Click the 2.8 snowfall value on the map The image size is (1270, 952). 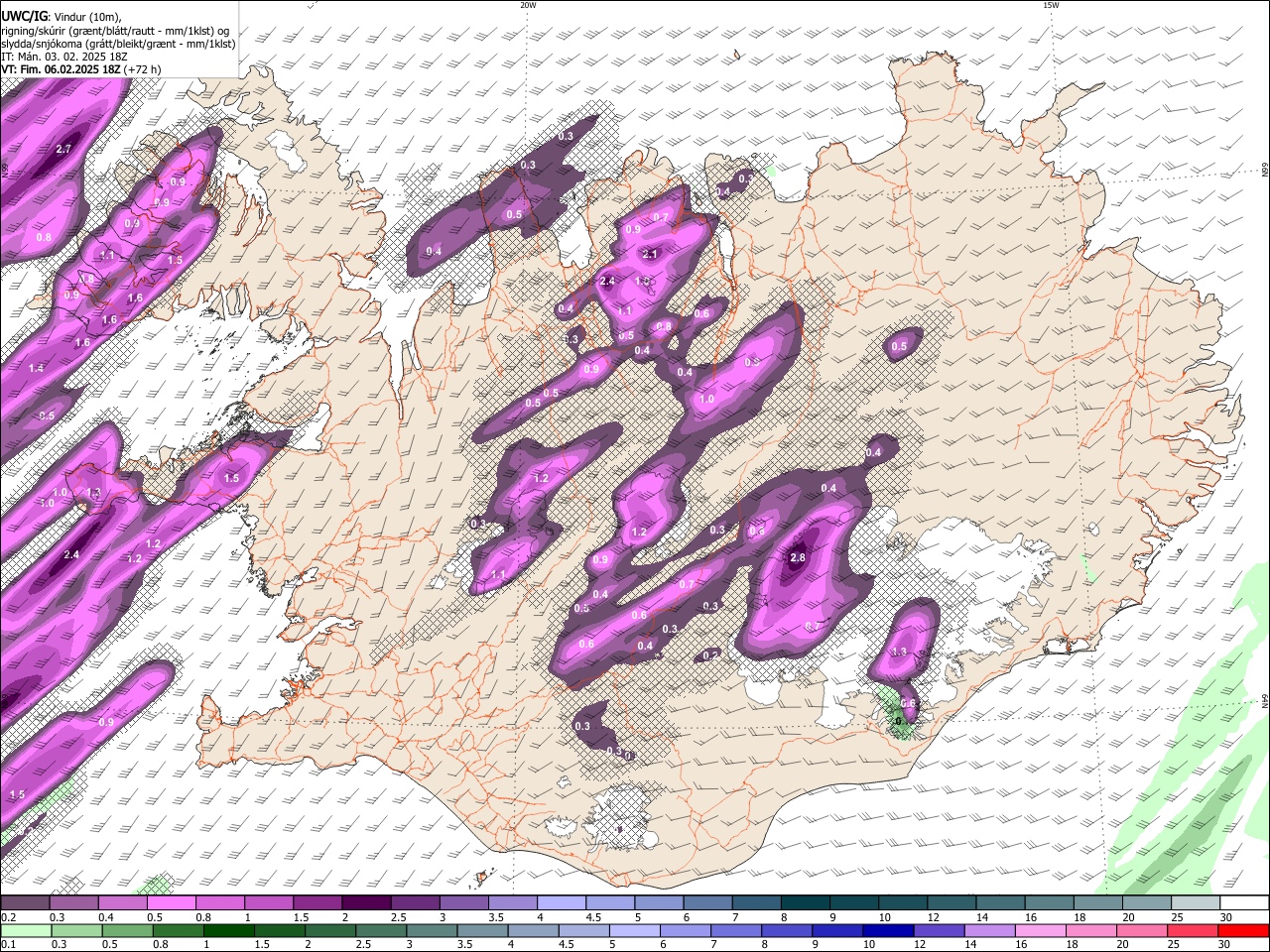click(798, 558)
